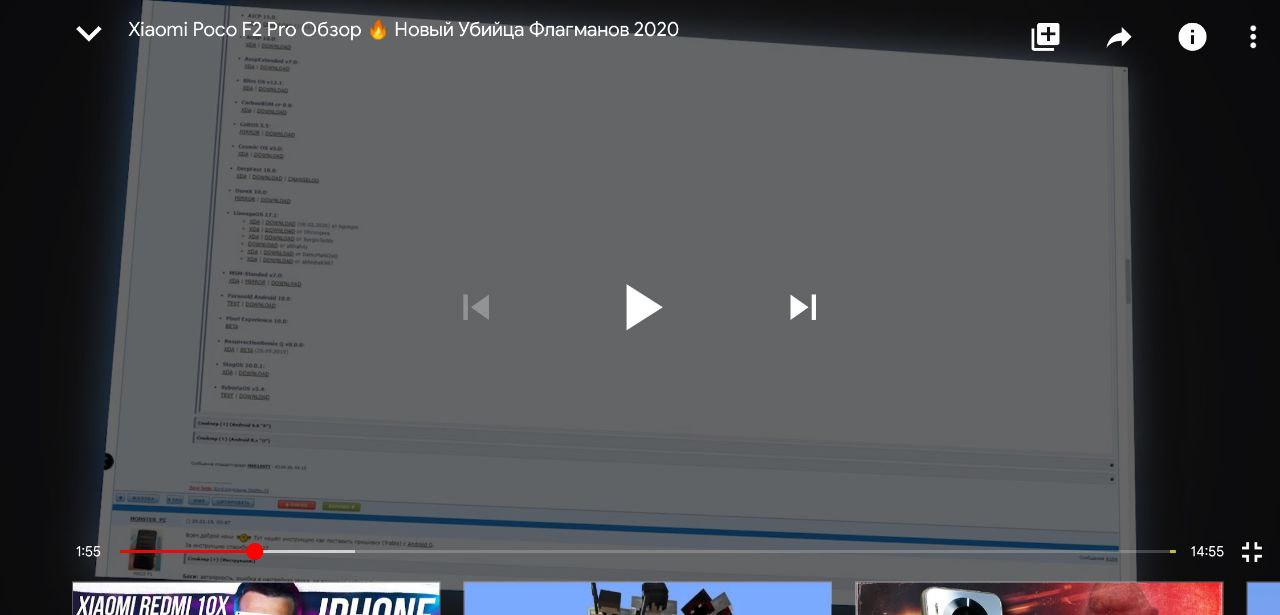Viewport: 1280px width, 615px height.
Task: Click the red scrubber handle on progress bar
Action: [x=255, y=551]
